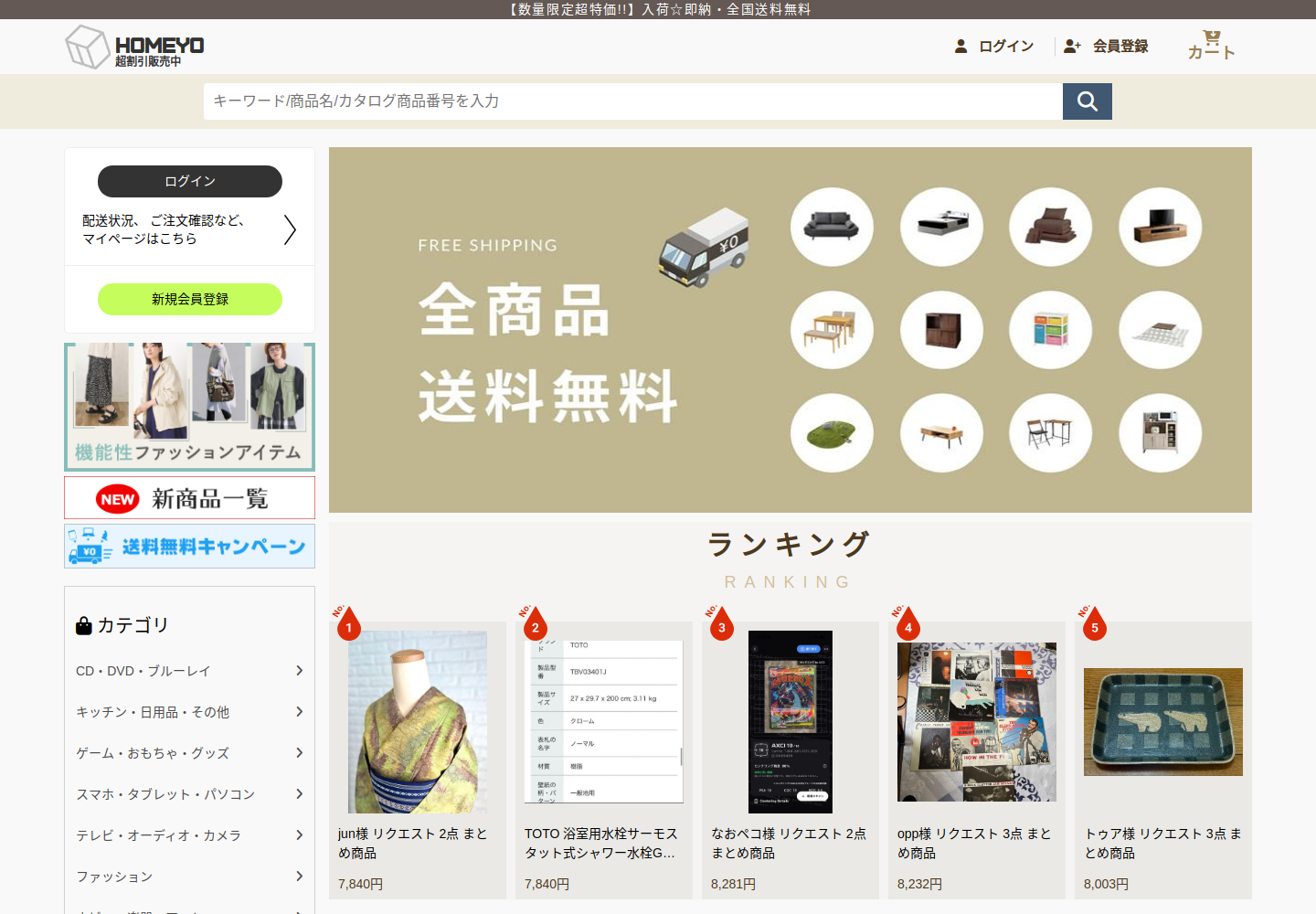Screen dimensions: 1316x914
Task: Click the 8,281円 price text
Action: point(733,884)
